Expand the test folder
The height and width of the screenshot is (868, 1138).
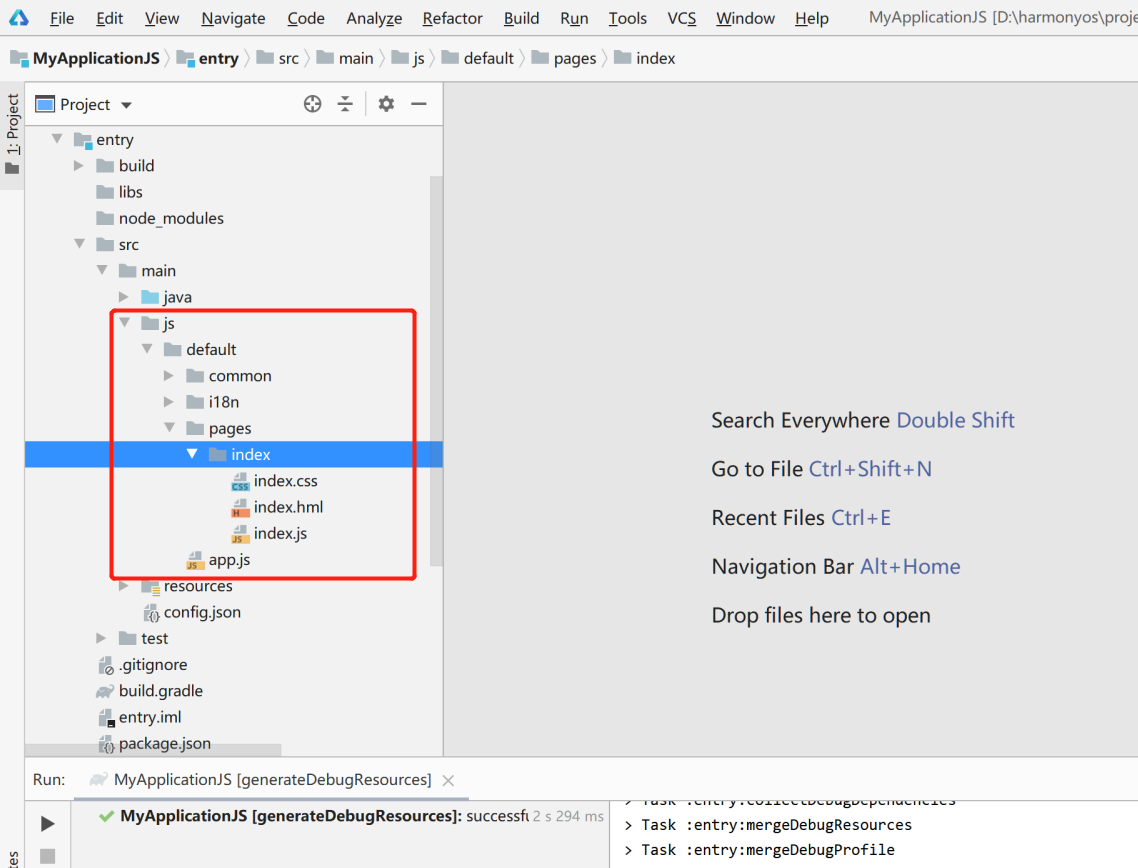(101, 638)
